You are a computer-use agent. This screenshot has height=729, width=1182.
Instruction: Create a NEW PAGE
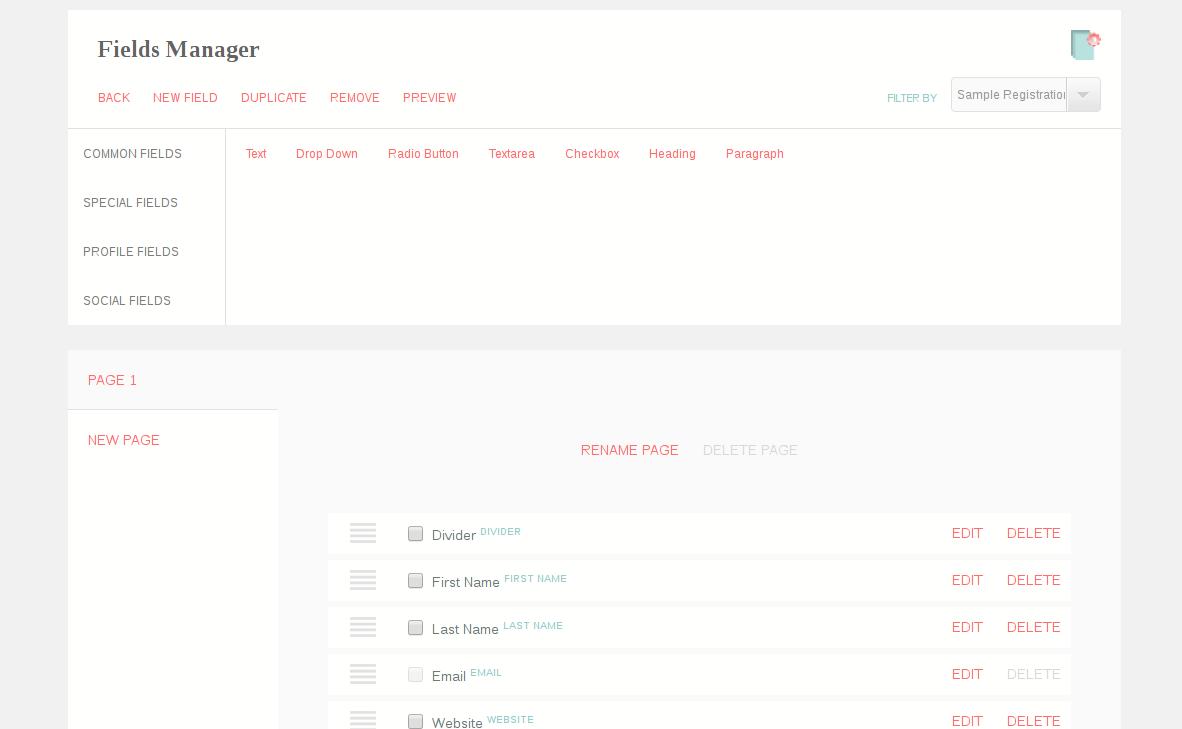point(123,440)
